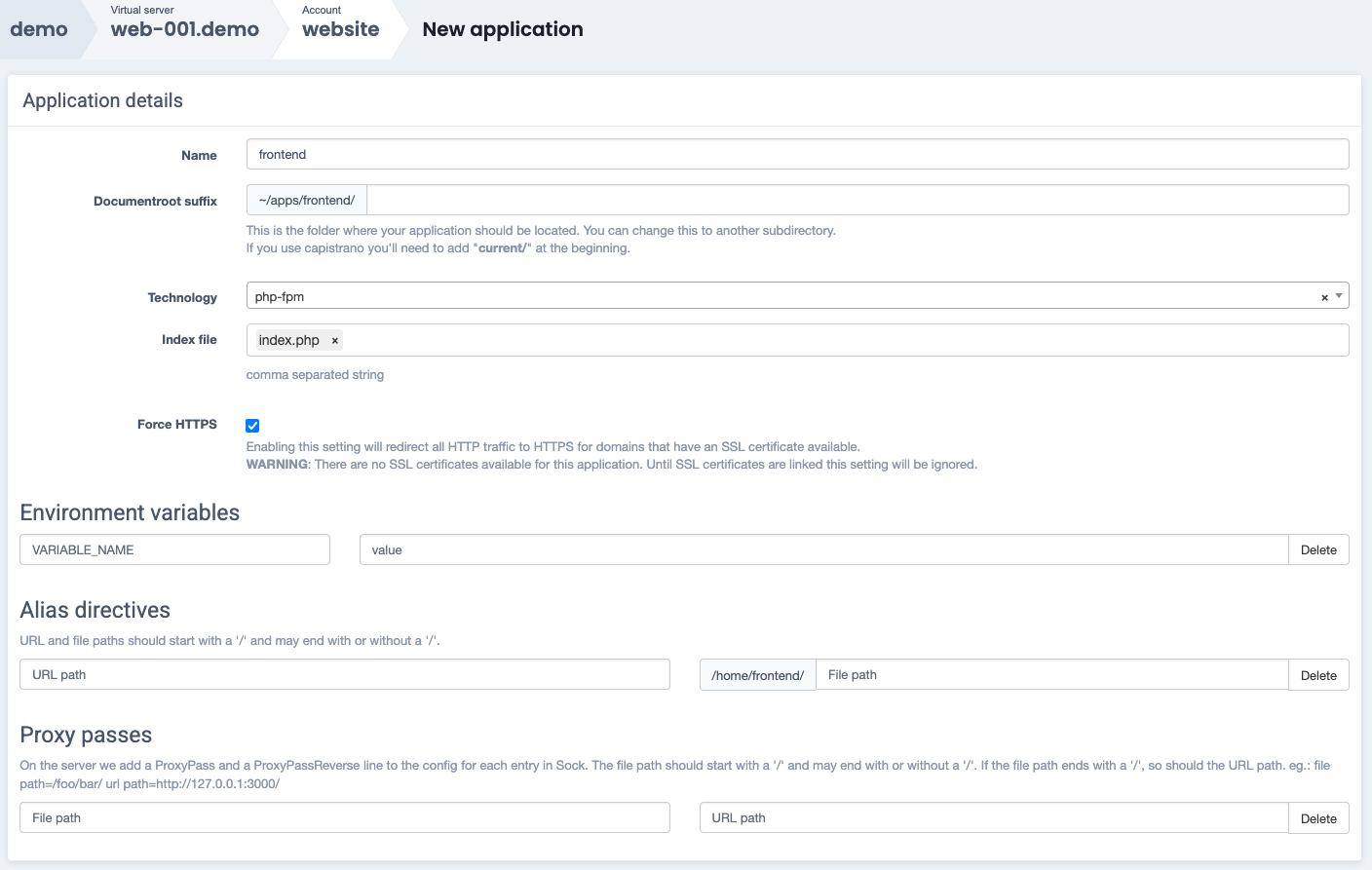Remove the index.php tag with its x
This screenshot has width=1372, height=870.
pyautogui.click(x=334, y=341)
